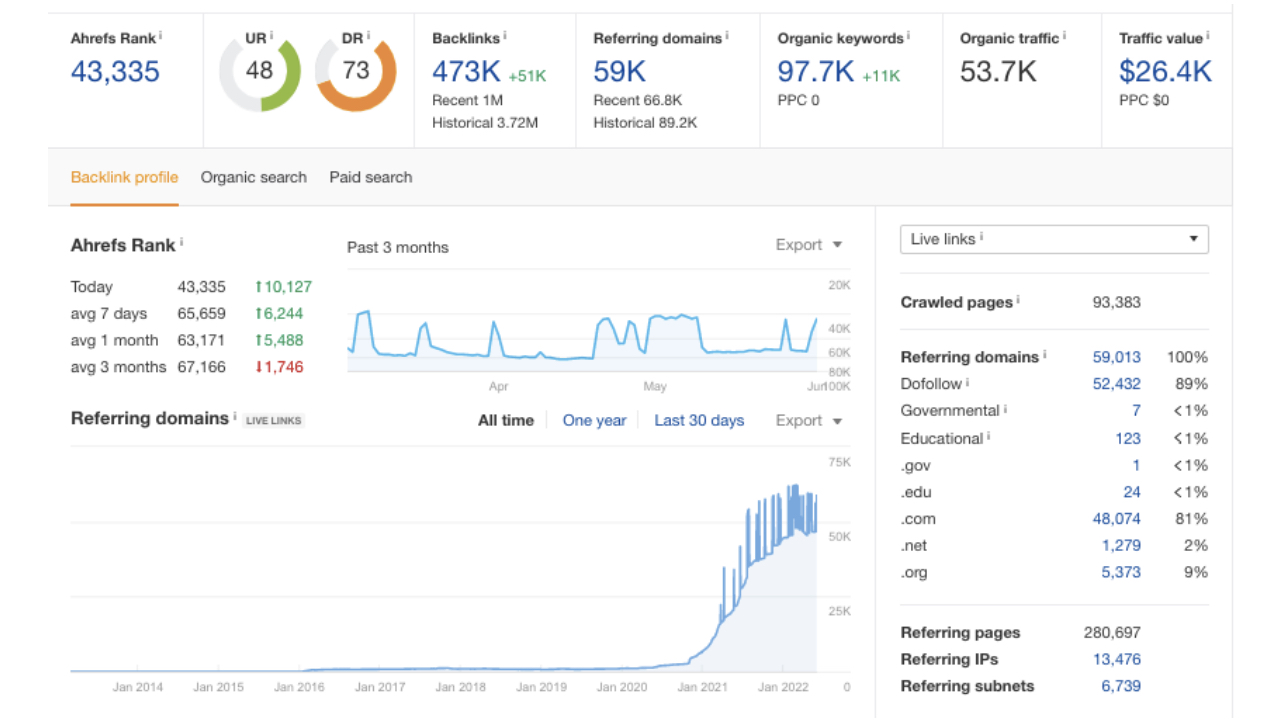Click the Past 3 months label

398,248
